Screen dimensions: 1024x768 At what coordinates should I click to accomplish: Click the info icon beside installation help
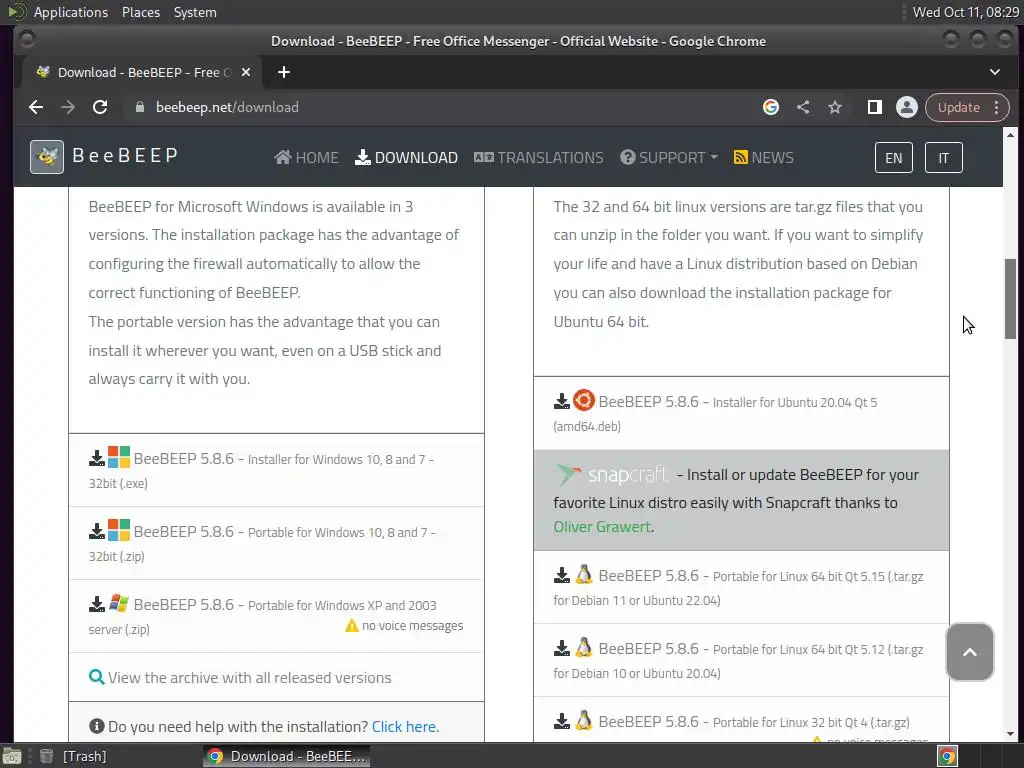(x=97, y=726)
